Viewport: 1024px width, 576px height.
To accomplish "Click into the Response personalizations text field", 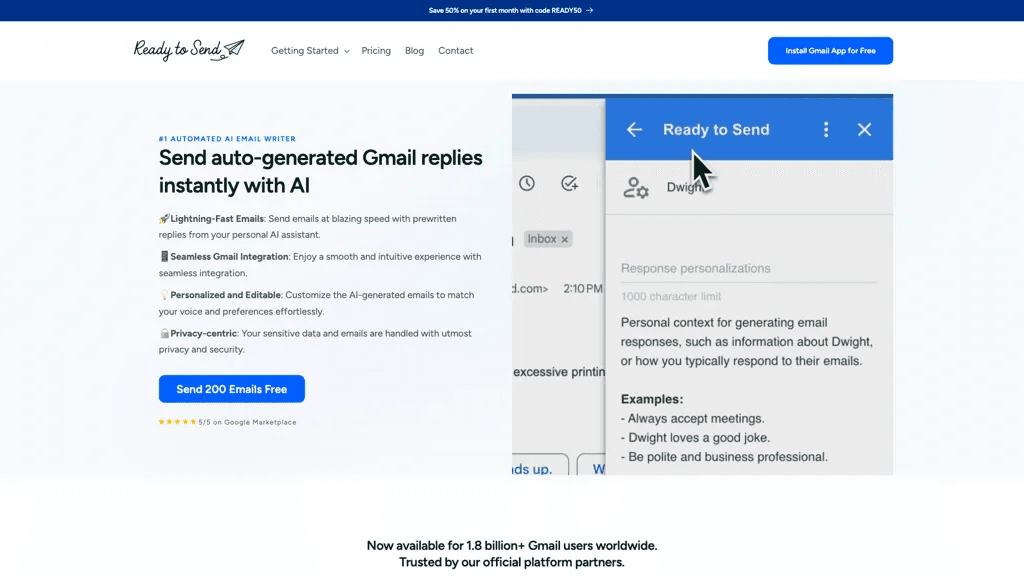I will tap(748, 268).
